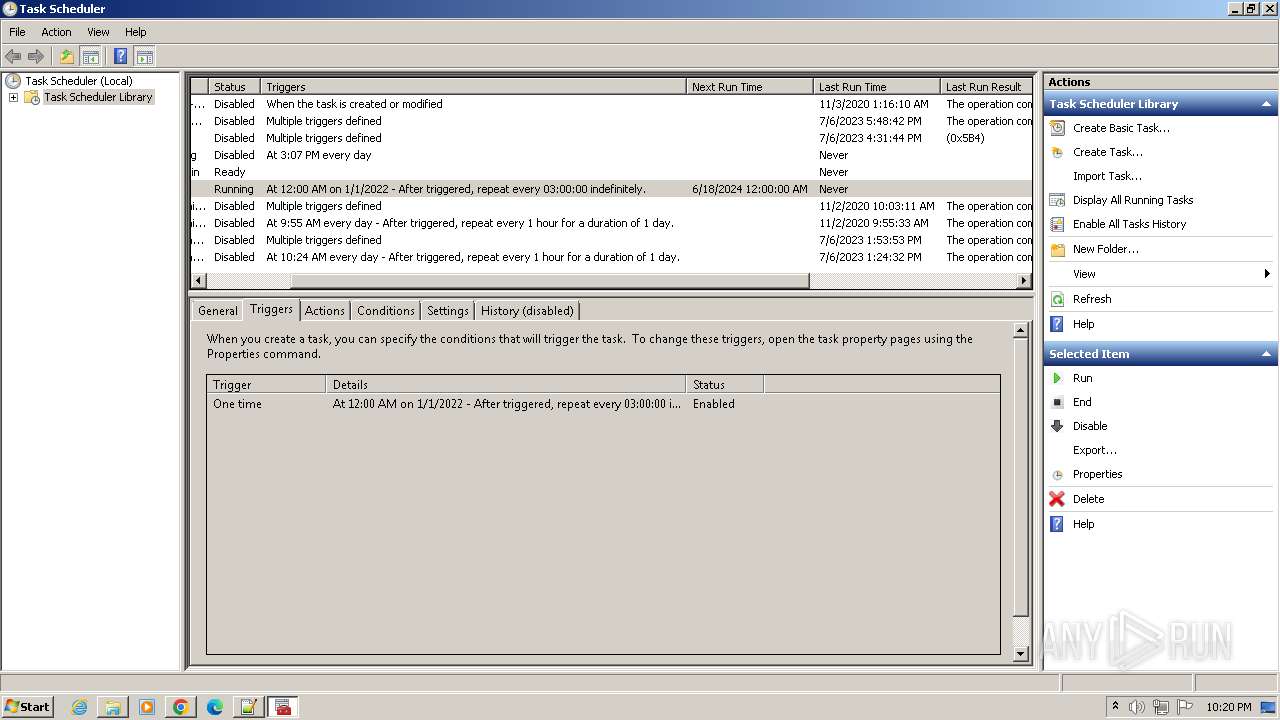Switch to the Actions tab
1280x720 pixels.
325,311
